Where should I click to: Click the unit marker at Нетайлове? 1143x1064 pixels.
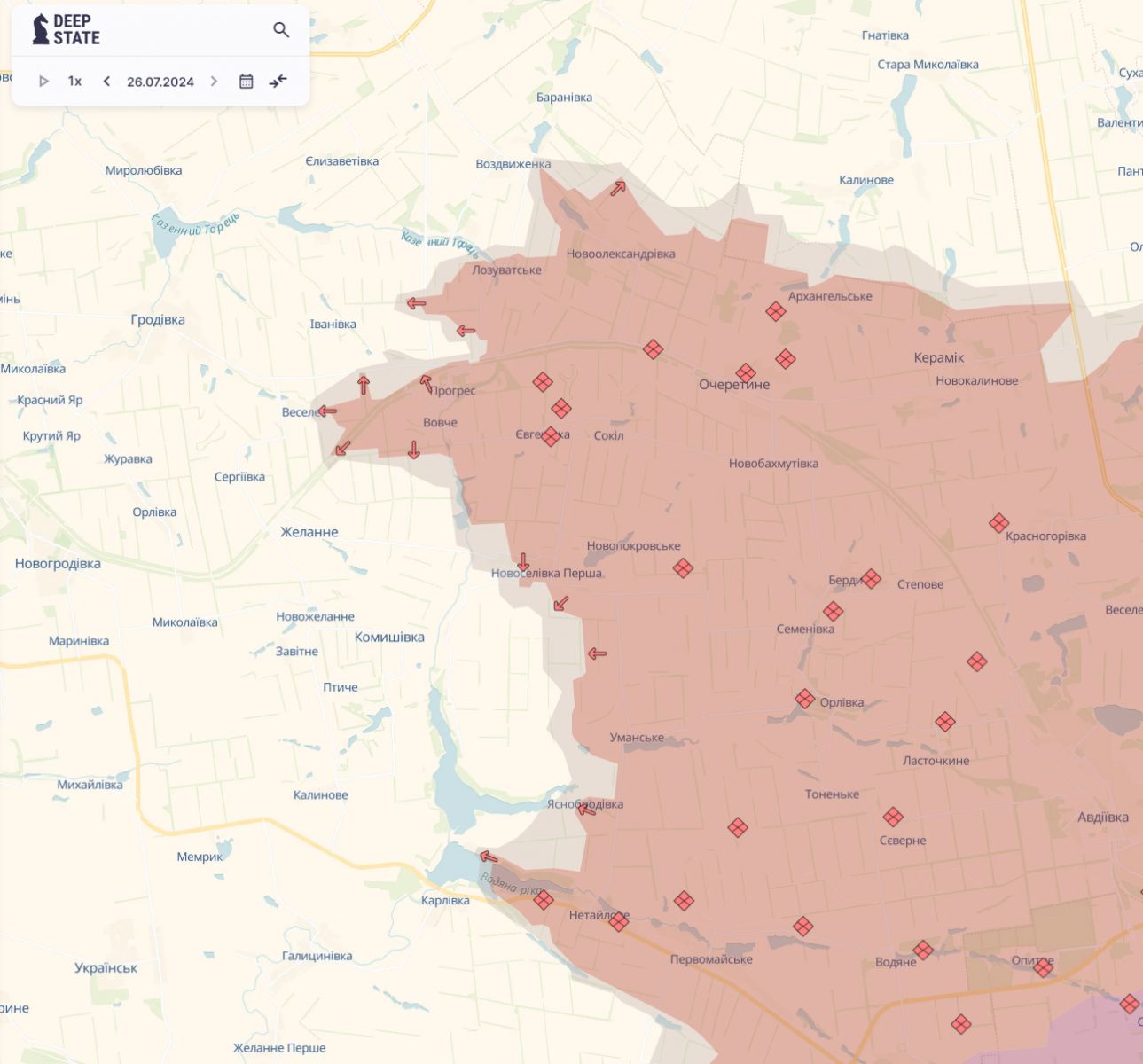coord(619,921)
